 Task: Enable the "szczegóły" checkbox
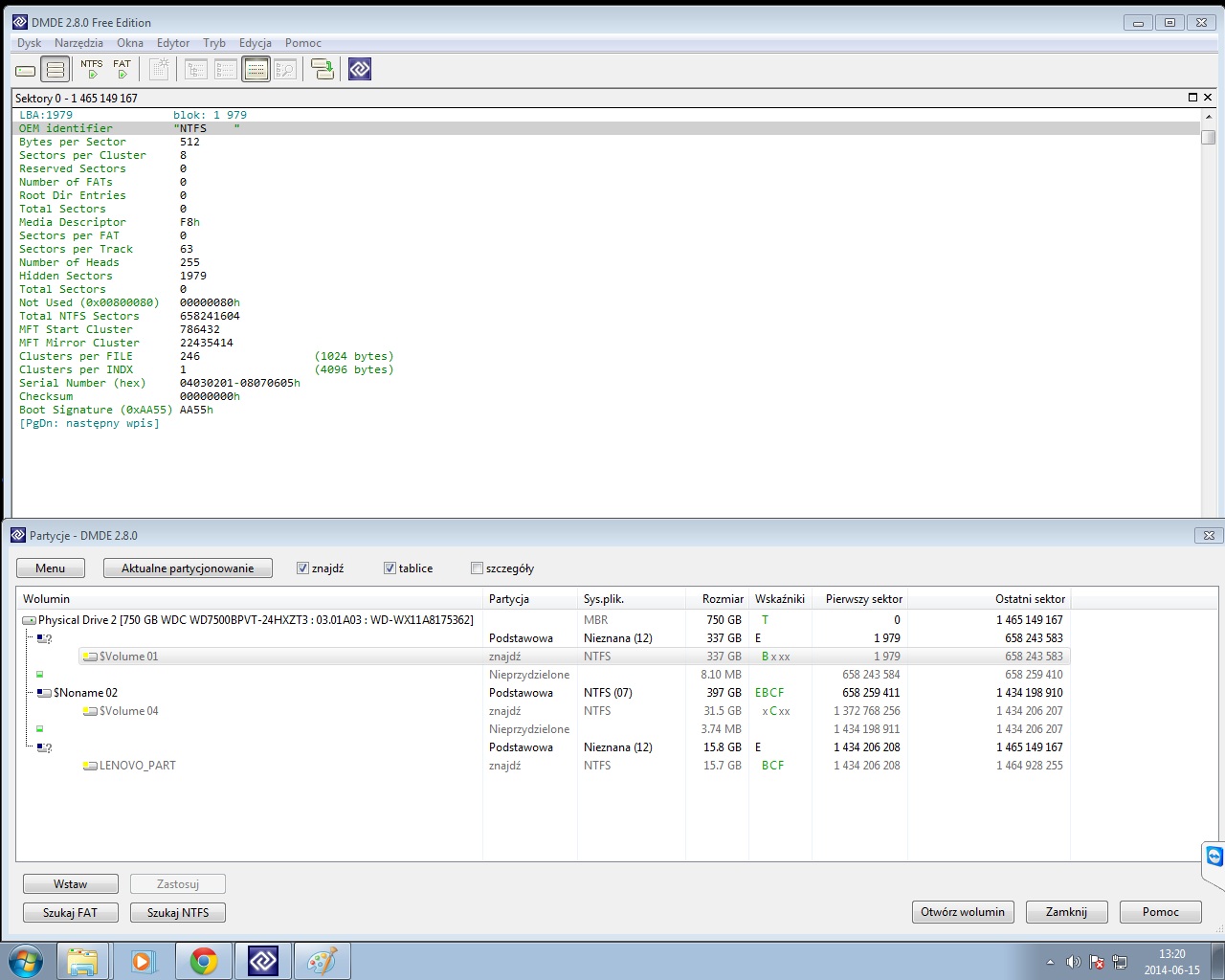[x=477, y=568]
